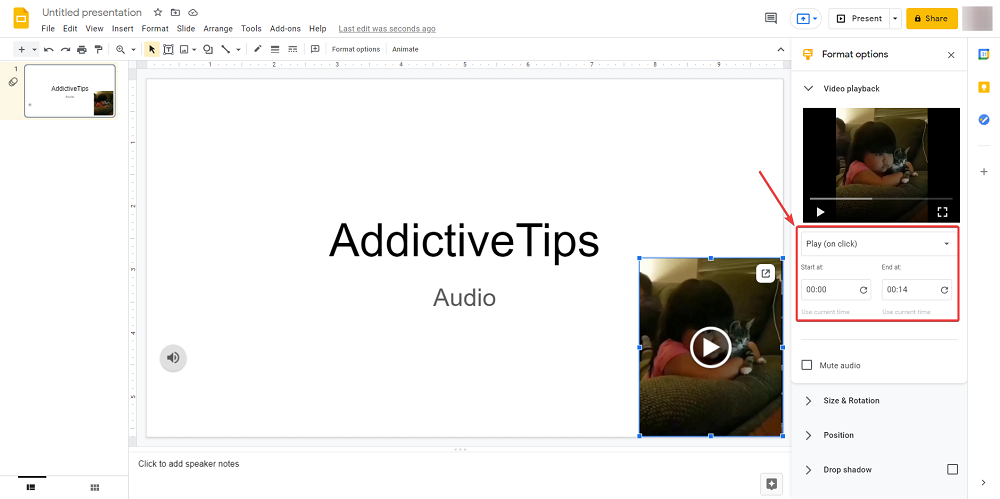Select the paint format tool
The image size is (1000, 499).
coord(98,49)
